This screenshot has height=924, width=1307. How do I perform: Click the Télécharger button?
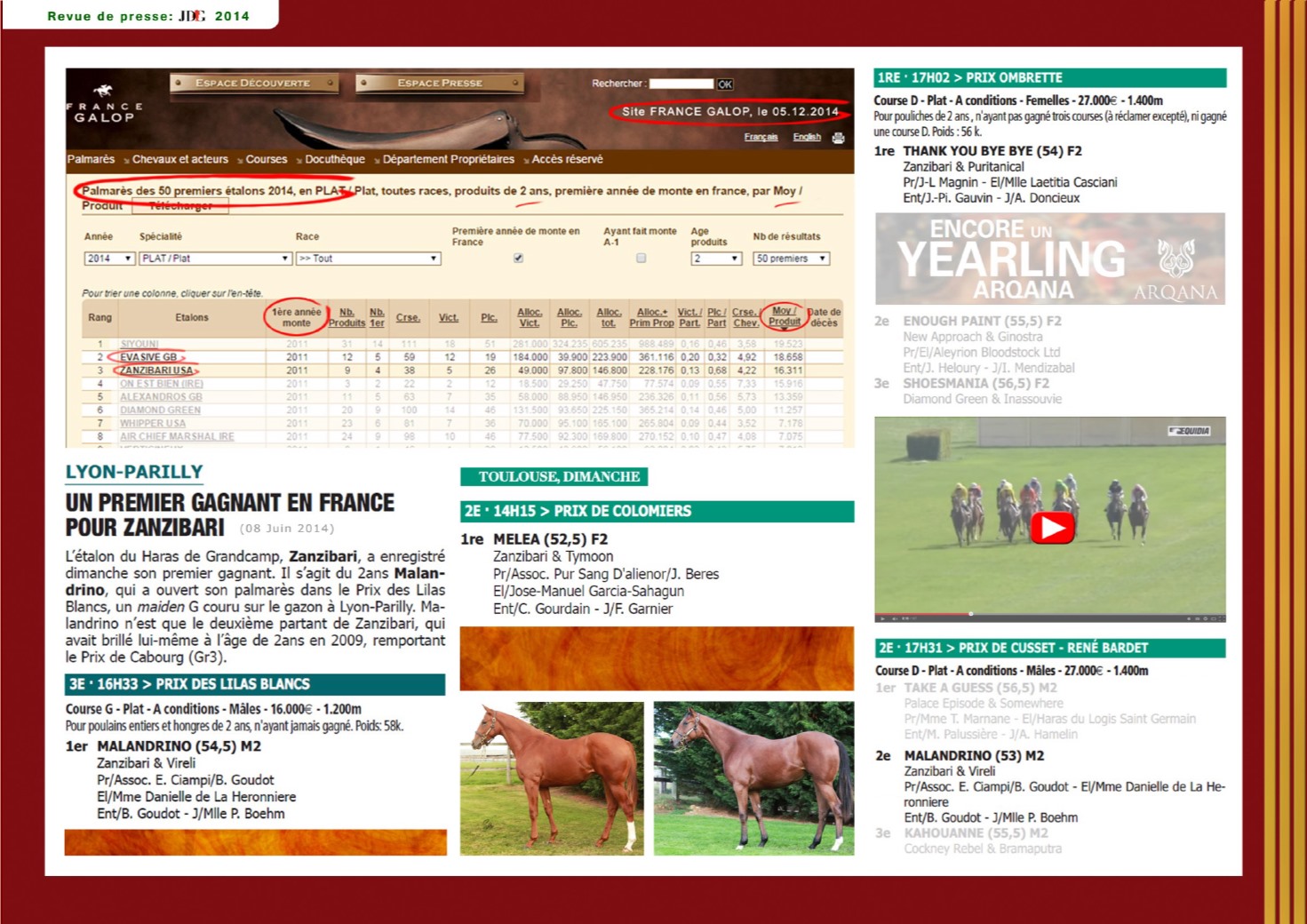click(x=180, y=206)
